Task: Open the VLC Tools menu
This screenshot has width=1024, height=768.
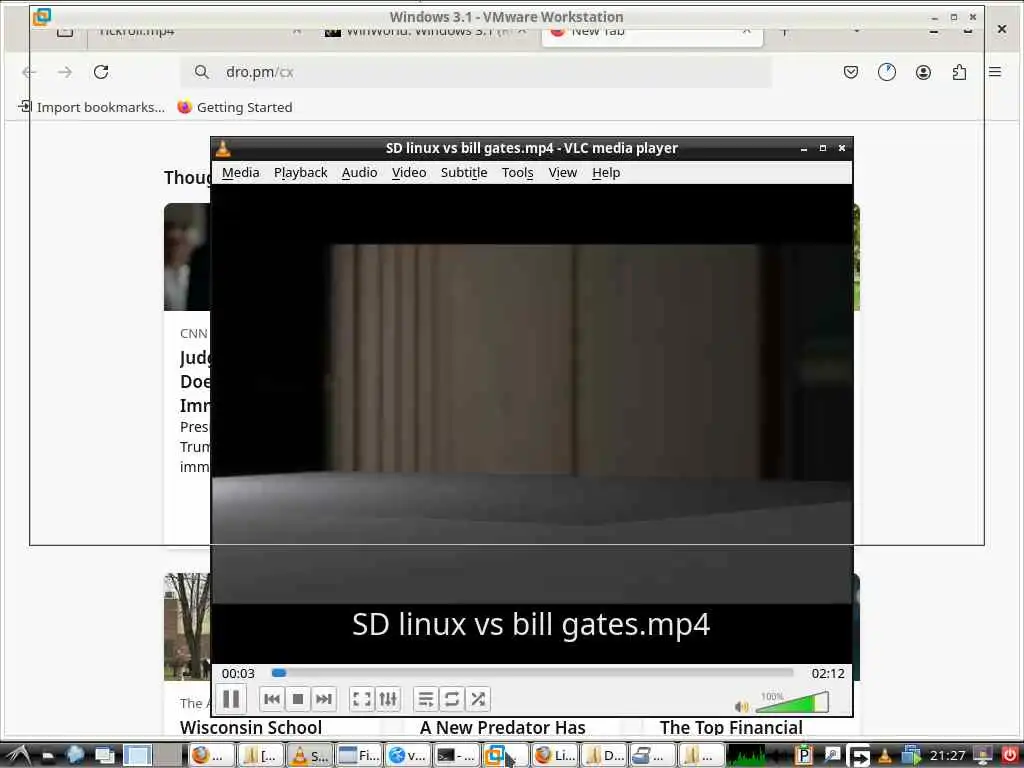Action: click(517, 172)
